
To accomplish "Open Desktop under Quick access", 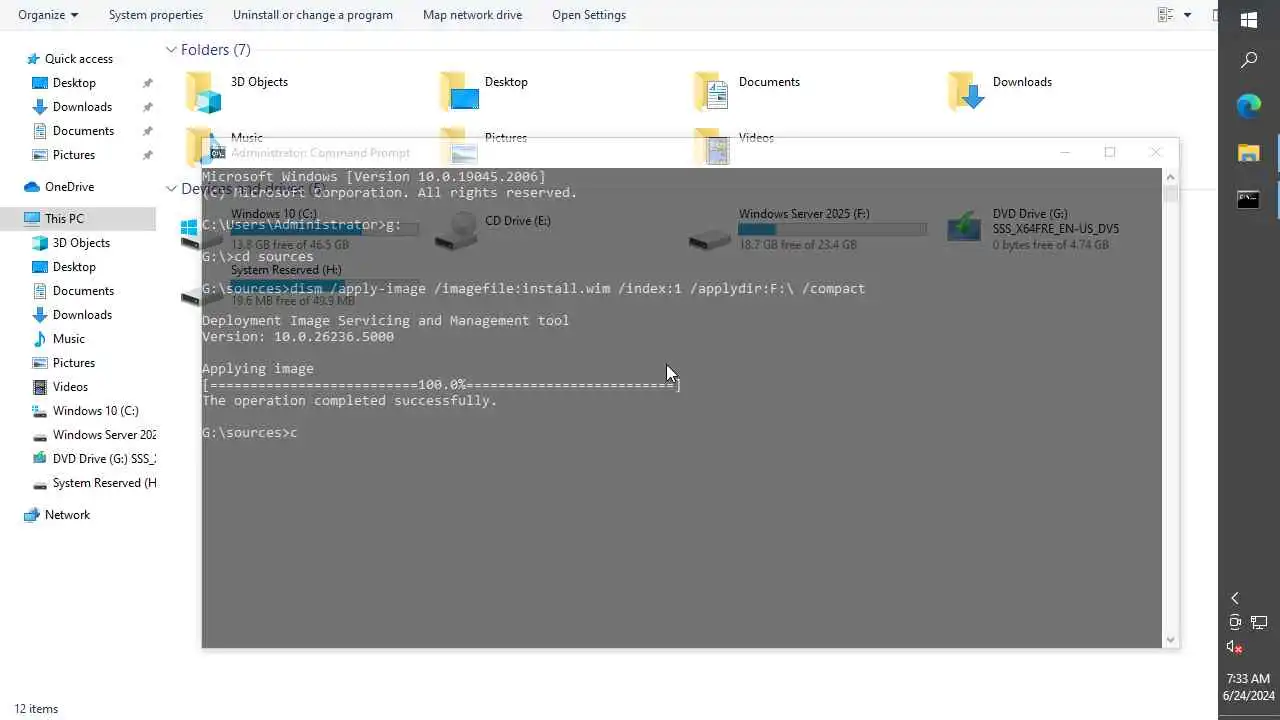I will point(74,83).
